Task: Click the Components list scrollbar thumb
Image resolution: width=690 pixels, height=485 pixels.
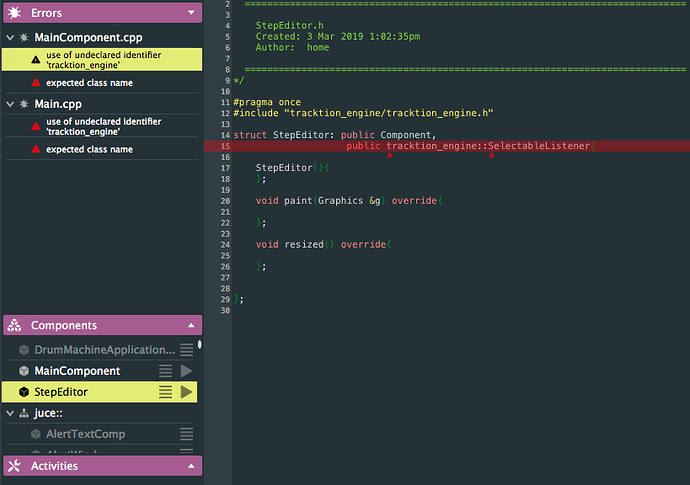Action: tap(200, 344)
